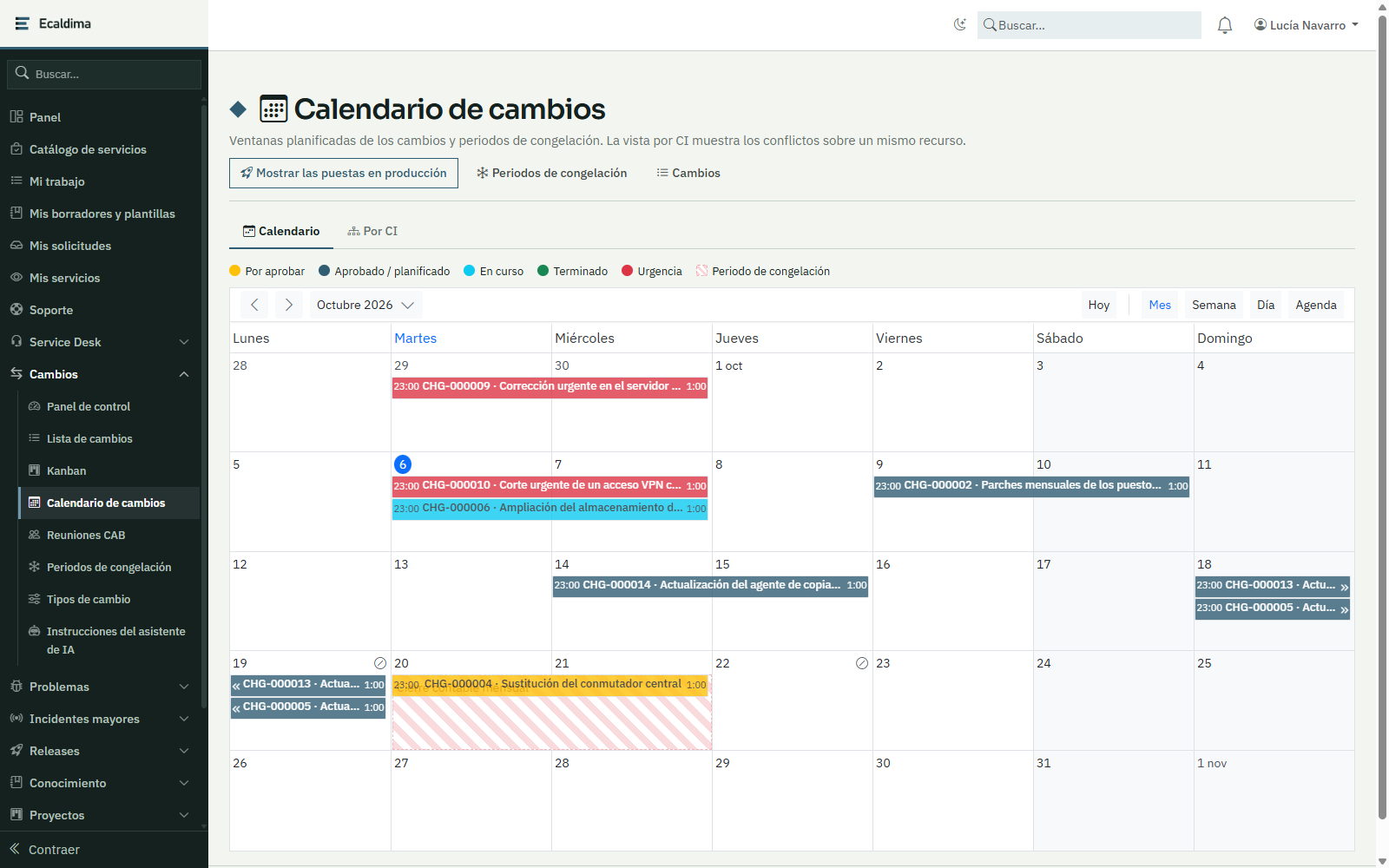Go to next month arrow
Viewport: 1389px width, 868px height.
tap(289, 305)
